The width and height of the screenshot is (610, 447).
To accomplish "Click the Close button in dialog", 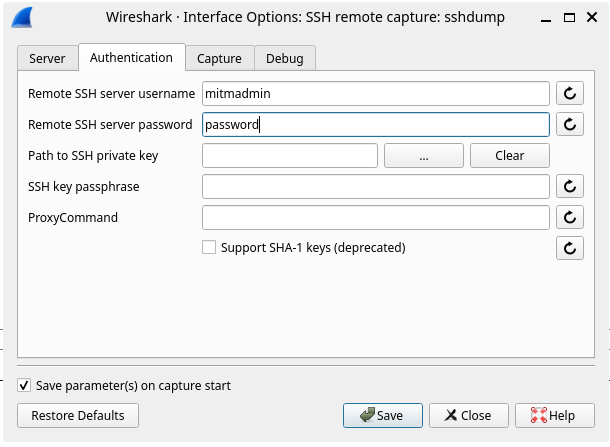I will coord(468,415).
